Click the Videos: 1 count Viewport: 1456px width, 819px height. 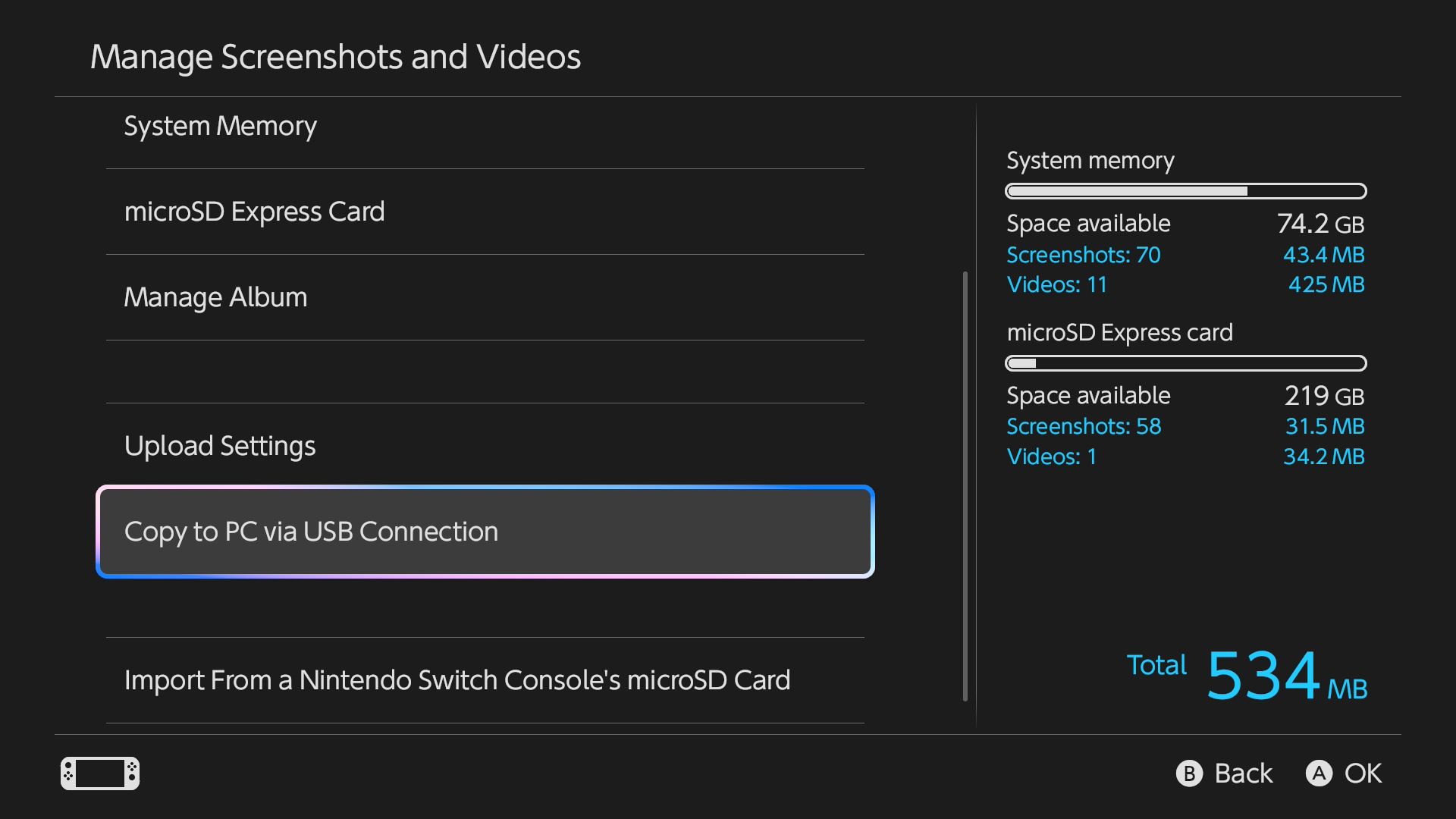1051,457
